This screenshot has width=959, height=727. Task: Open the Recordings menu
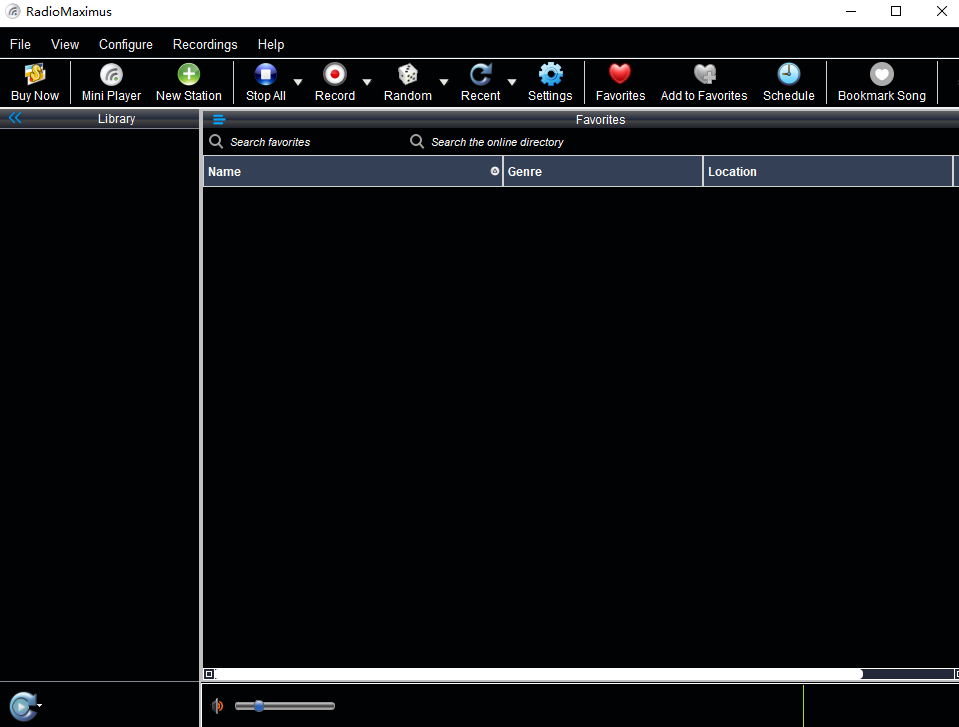(x=204, y=44)
